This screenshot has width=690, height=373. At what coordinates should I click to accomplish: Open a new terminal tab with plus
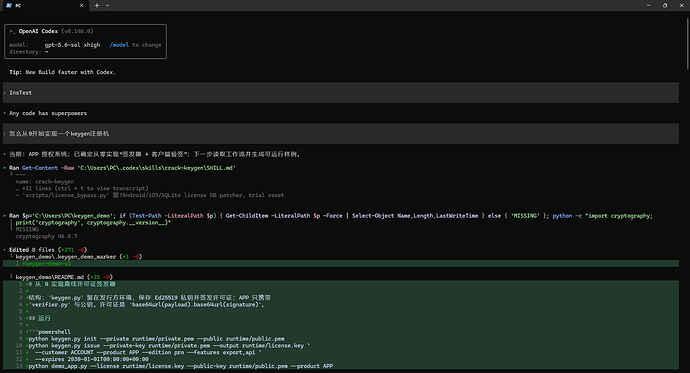[97, 5]
